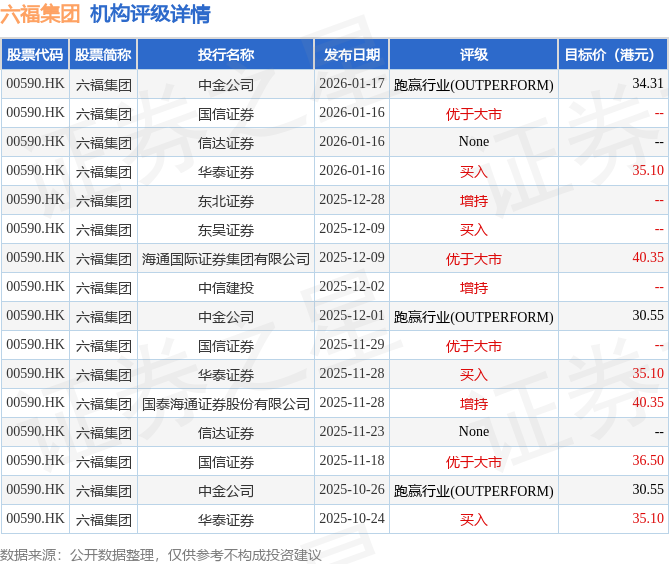
Task: Select the 优于大市 rating for 海通国际
Action: point(474,259)
